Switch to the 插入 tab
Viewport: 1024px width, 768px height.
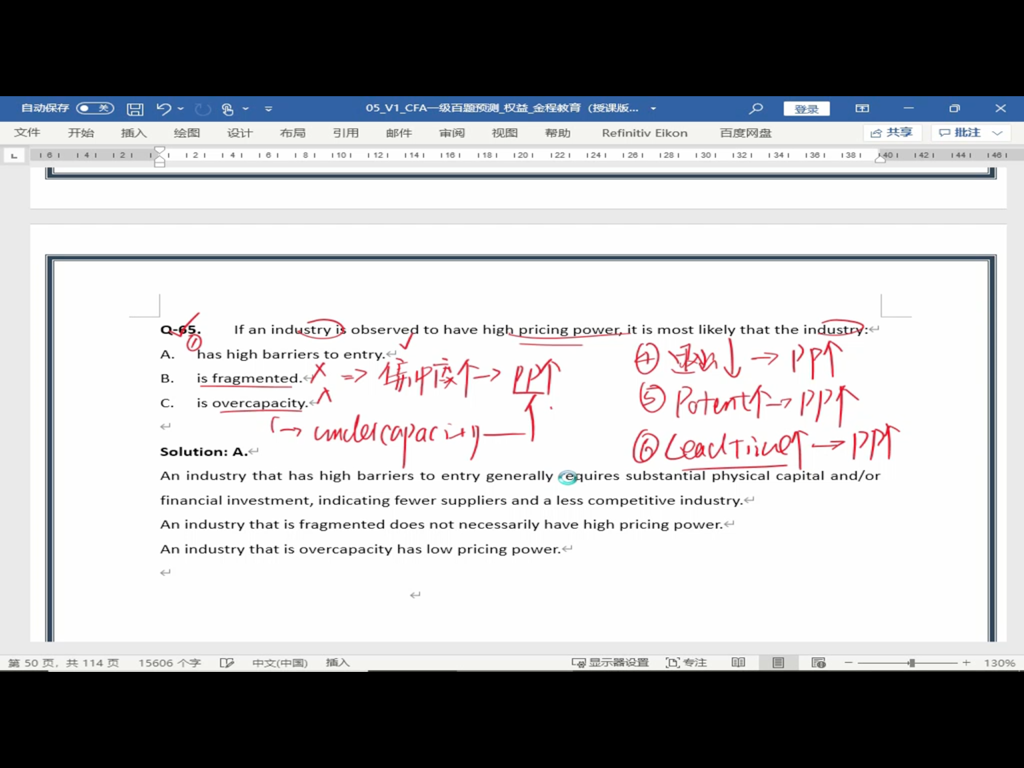[x=134, y=133]
